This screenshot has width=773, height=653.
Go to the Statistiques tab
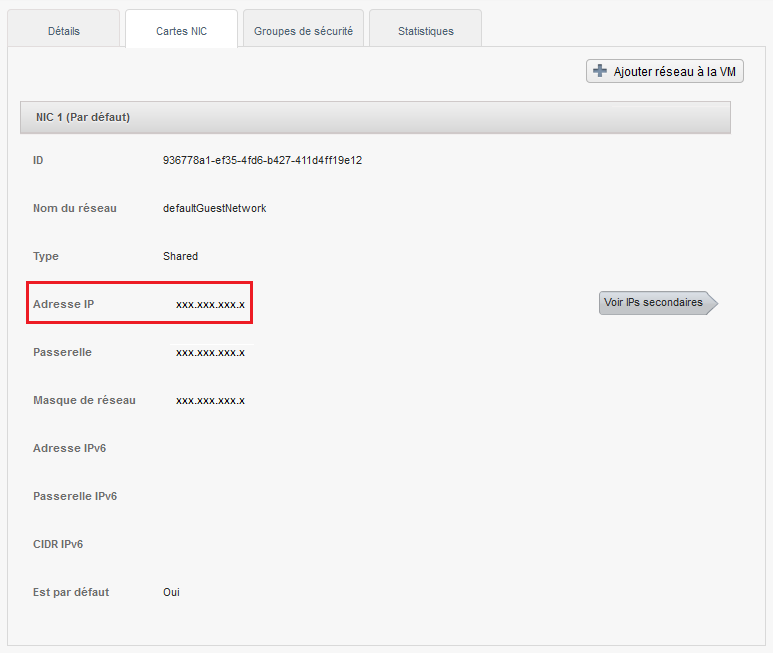click(x=425, y=31)
